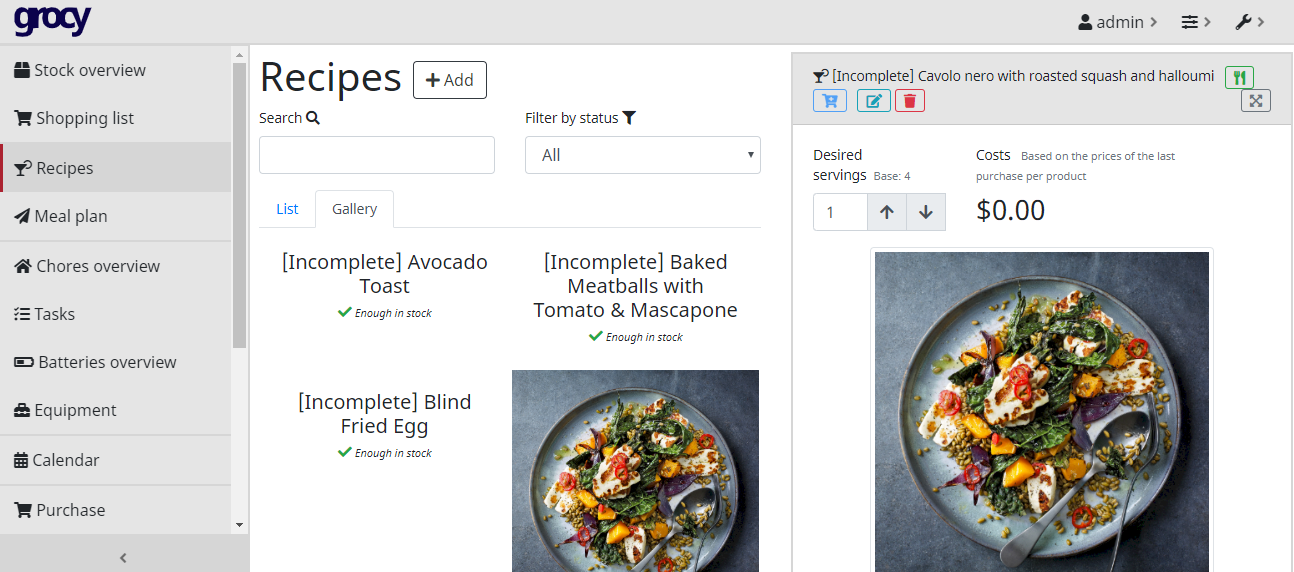This screenshot has width=1294, height=572.
Task: Expand the admin user menu
Action: (x=1118, y=21)
